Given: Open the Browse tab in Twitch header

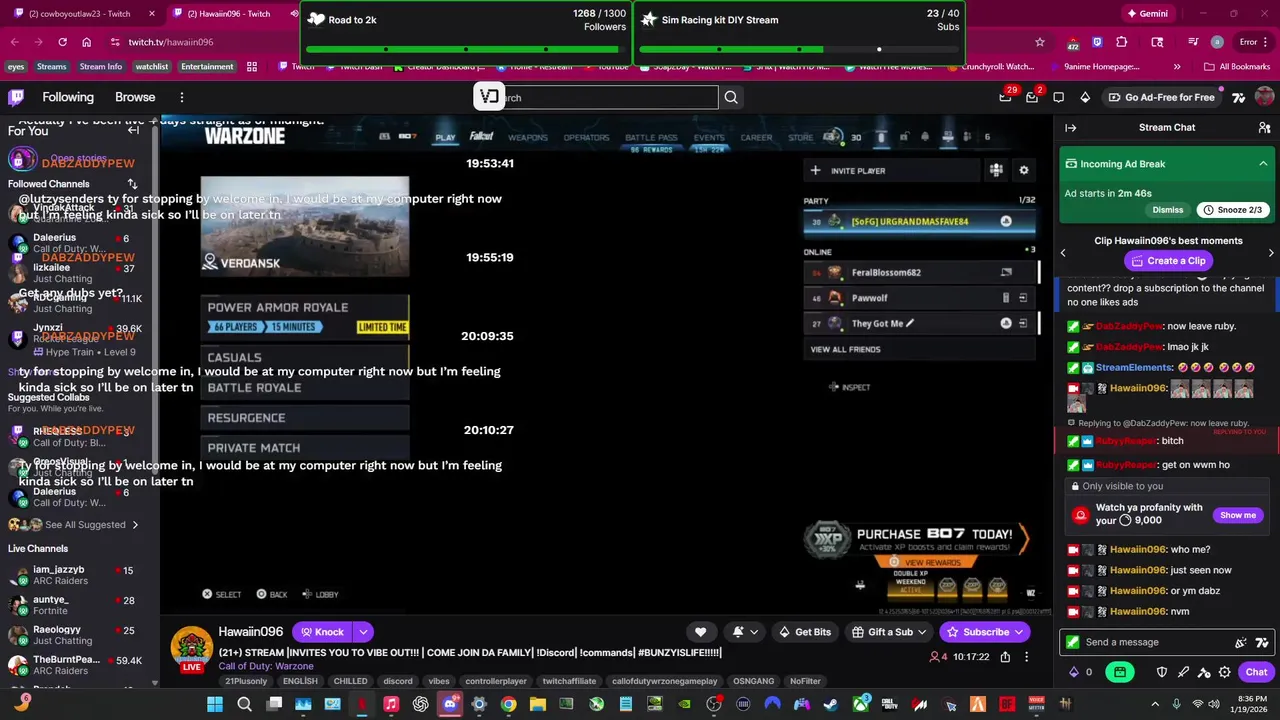Looking at the screenshot, I should click(x=135, y=97).
